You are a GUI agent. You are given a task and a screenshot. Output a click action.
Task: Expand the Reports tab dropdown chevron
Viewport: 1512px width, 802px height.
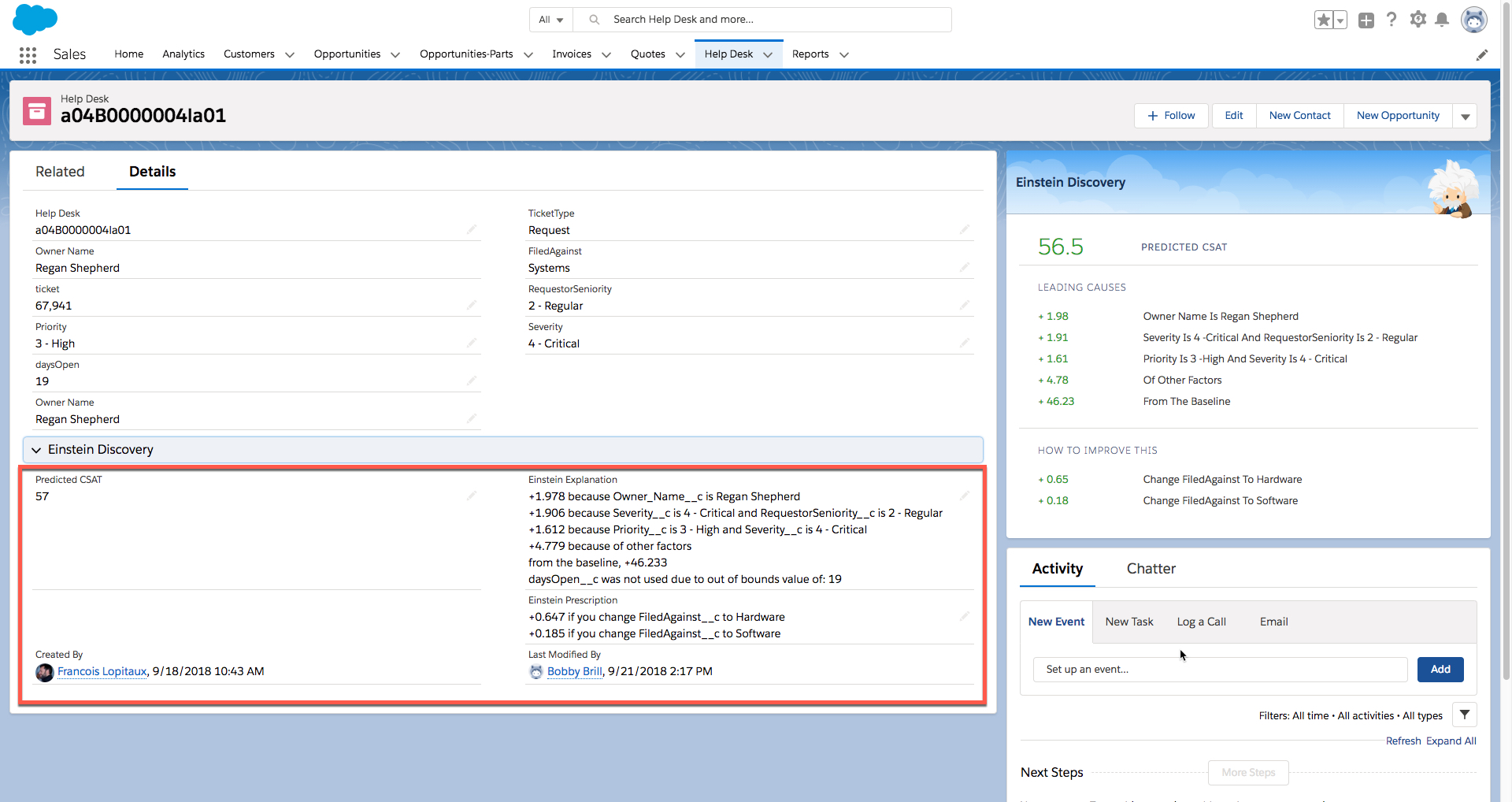tap(844, 54)
